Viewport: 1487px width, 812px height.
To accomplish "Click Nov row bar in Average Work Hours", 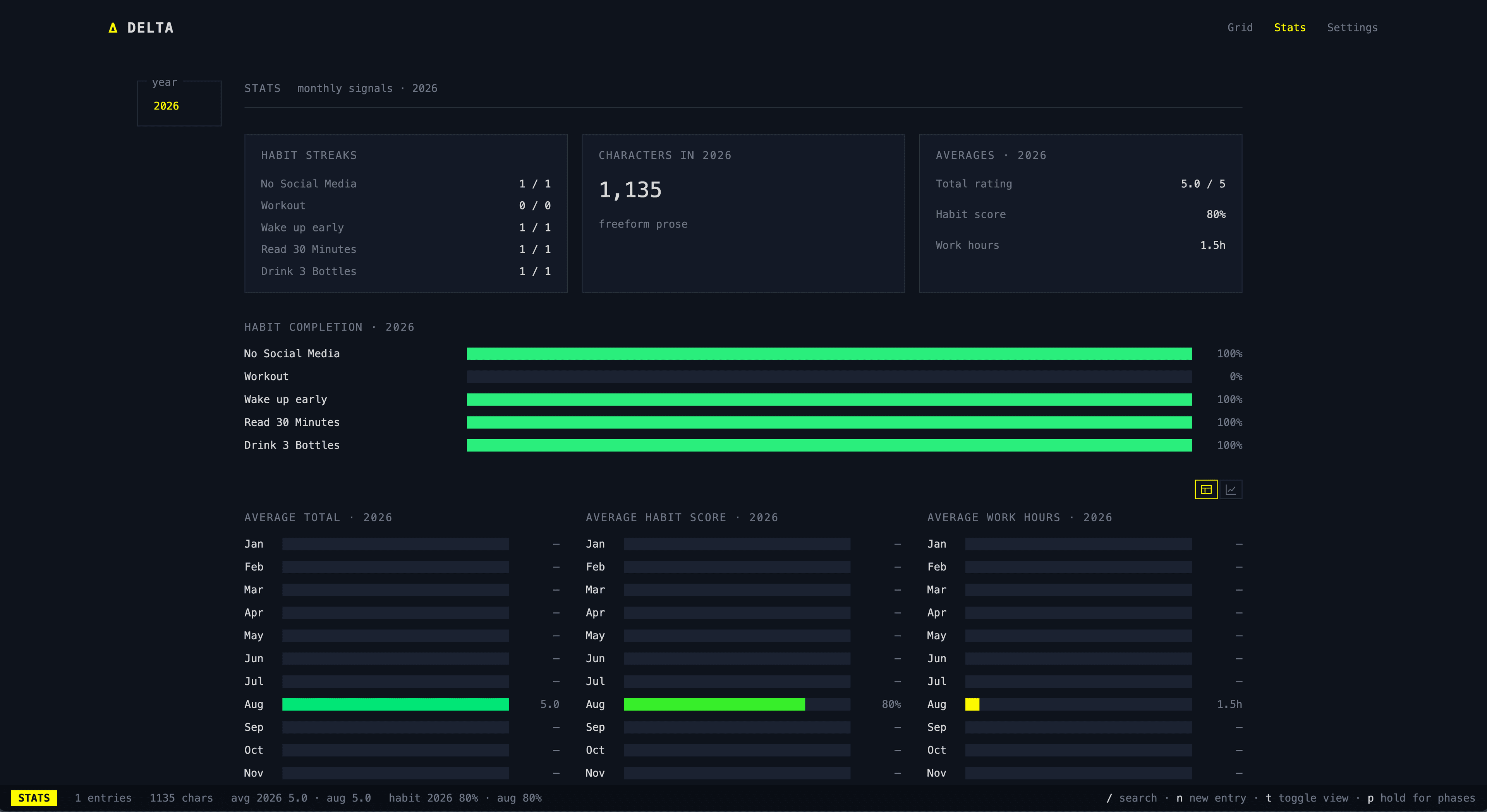I will tap(1078, 773).
